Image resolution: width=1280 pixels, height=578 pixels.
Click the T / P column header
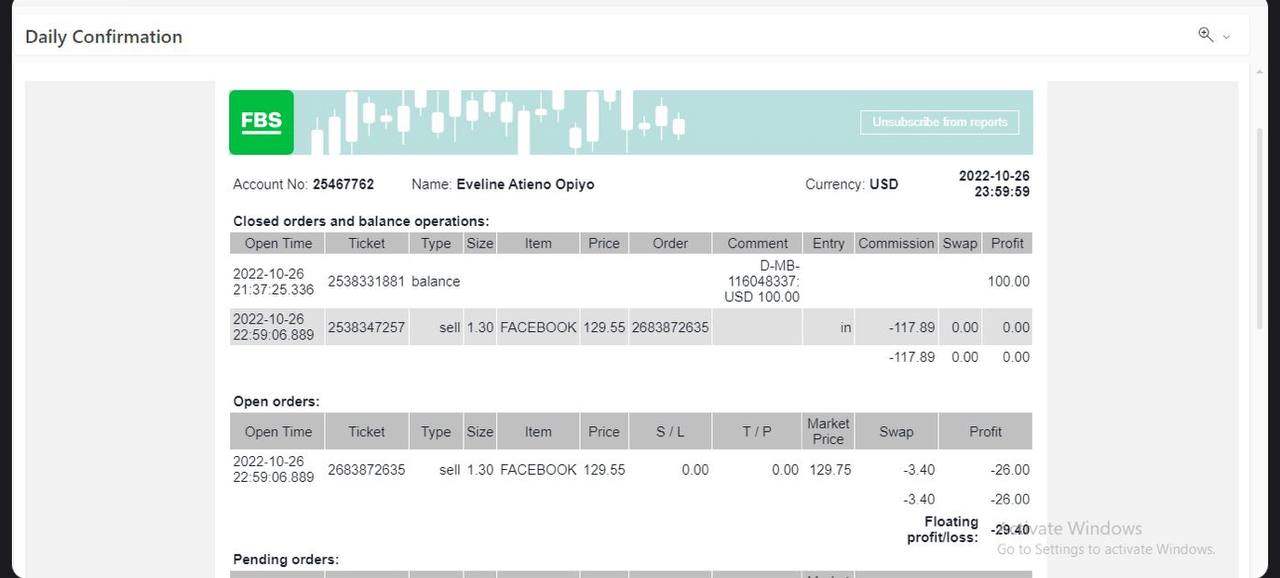point(757,431)
